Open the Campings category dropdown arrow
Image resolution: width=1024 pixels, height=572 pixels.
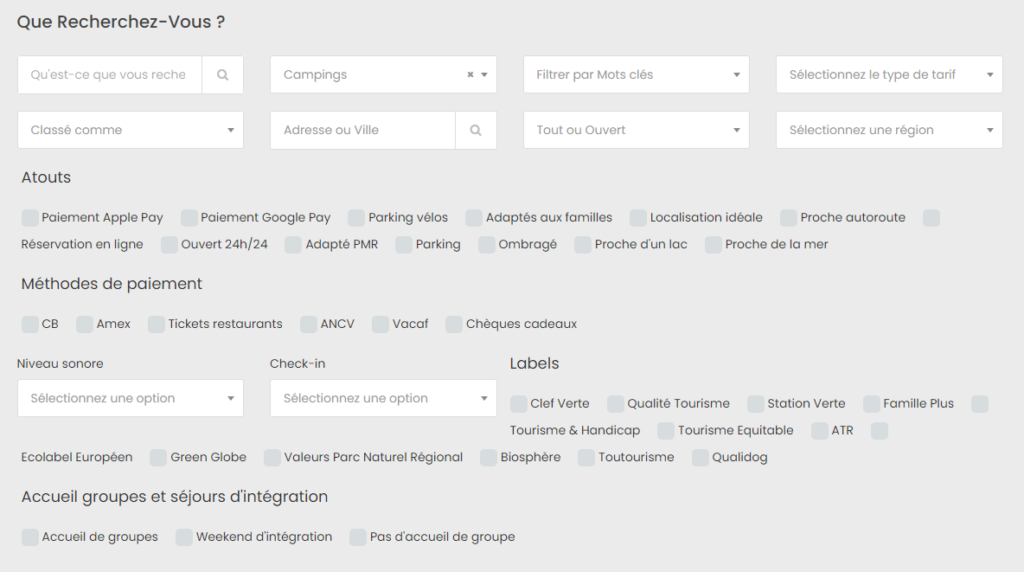(x=485, y=74)
